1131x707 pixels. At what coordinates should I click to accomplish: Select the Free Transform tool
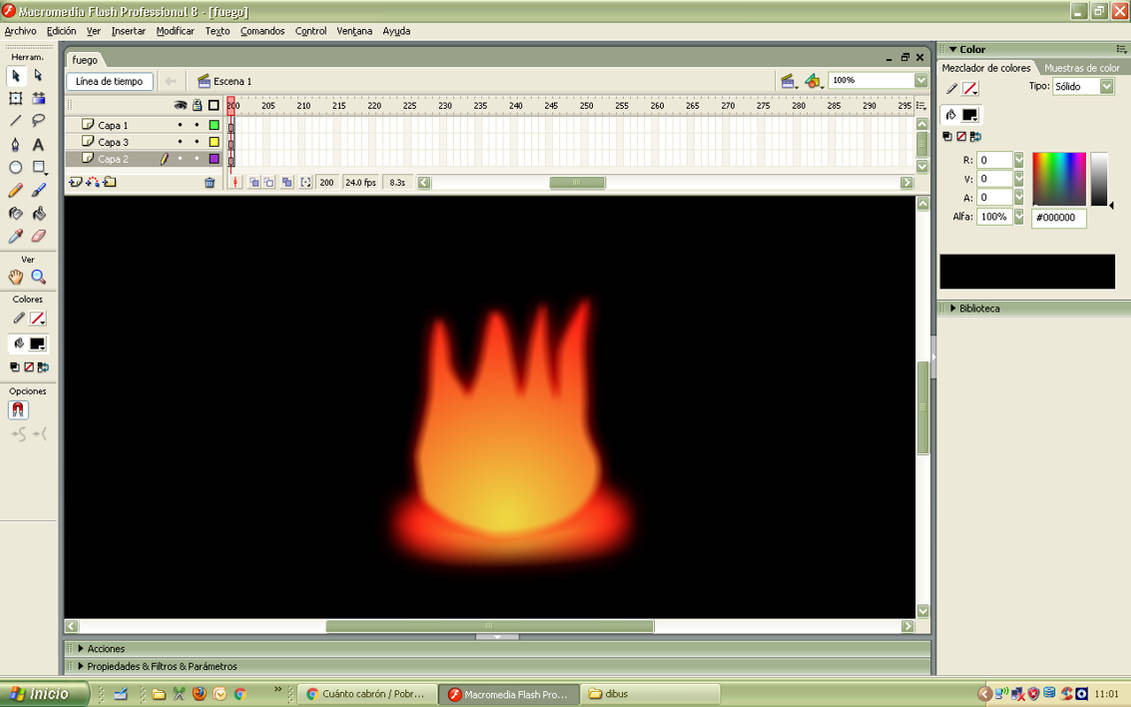click(x=15, y=98)
